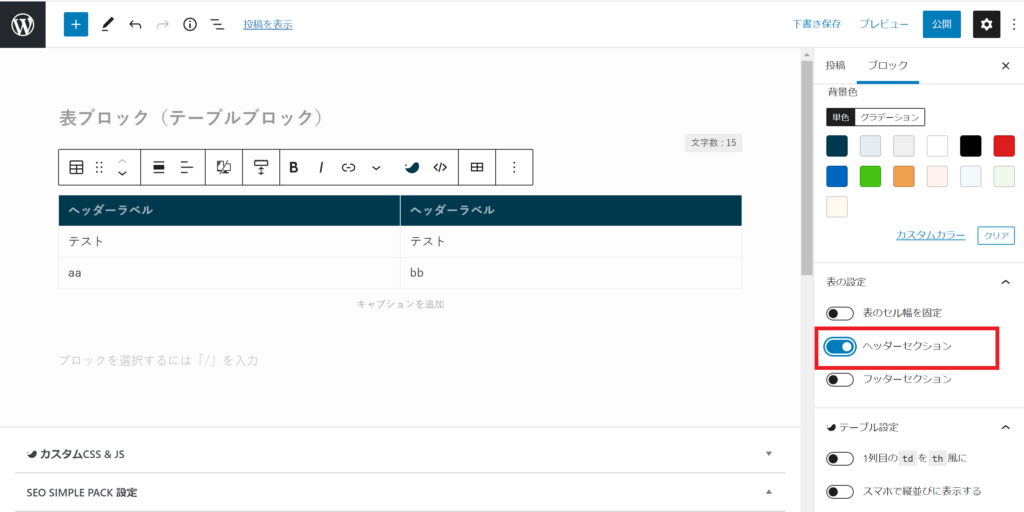Change the block alignment icon
The width and height of the screenshot is (1024, 512).
[158, 167]
